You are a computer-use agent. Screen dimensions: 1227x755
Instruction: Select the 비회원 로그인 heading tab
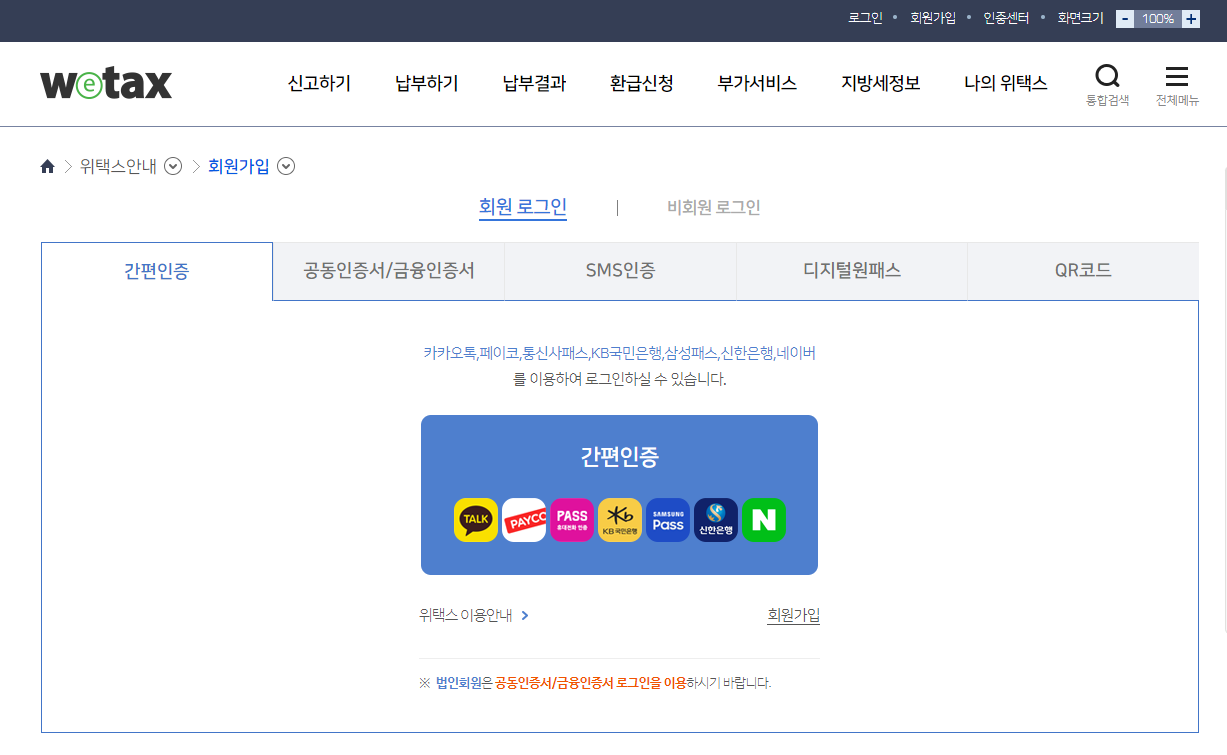point(714,208)
